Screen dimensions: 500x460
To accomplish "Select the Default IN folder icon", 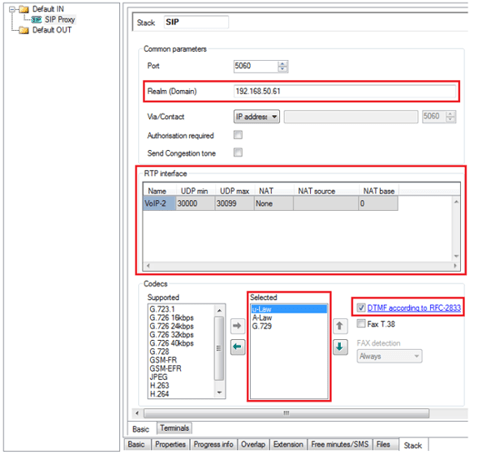I will (x=24, y=9).
